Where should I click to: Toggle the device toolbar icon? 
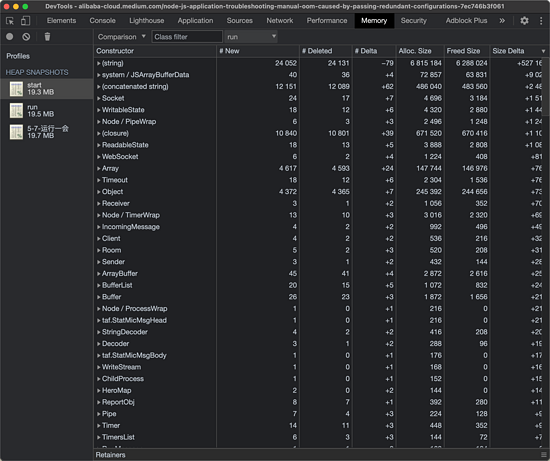(x=25, y=21)
